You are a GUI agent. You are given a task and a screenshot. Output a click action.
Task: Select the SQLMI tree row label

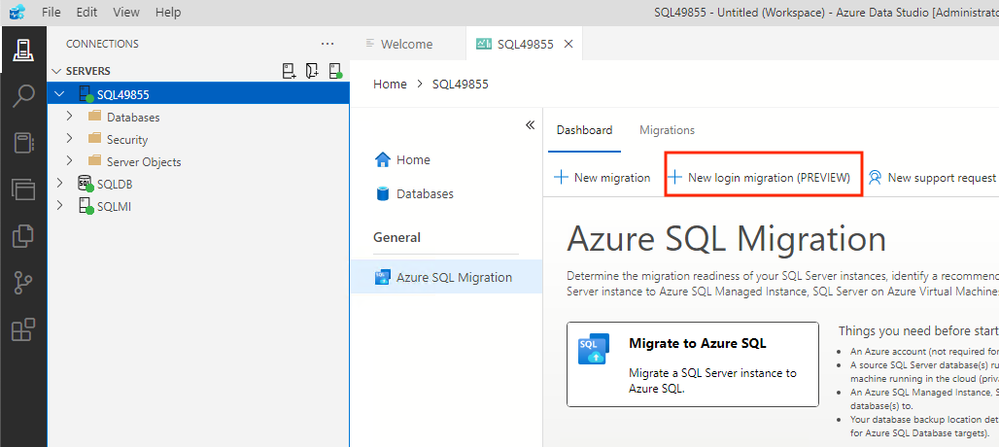(x=114, y=206)
